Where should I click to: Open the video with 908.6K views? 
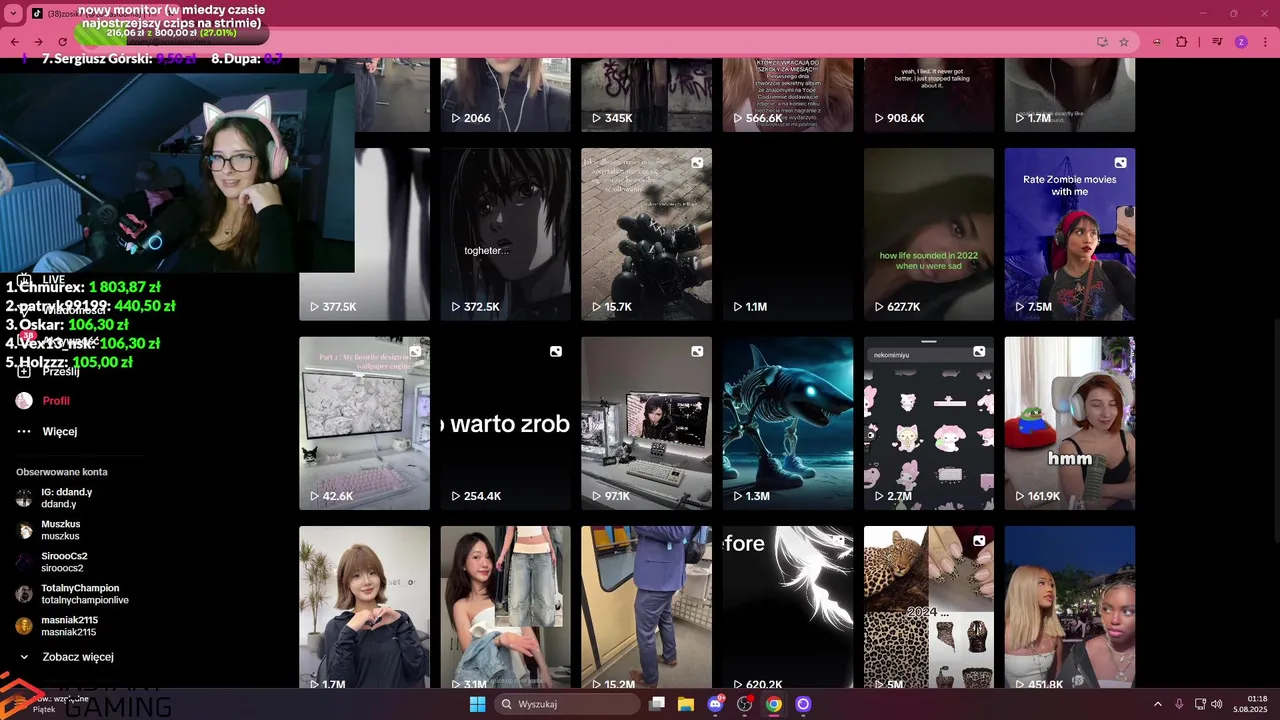click(x=929, y=95)
